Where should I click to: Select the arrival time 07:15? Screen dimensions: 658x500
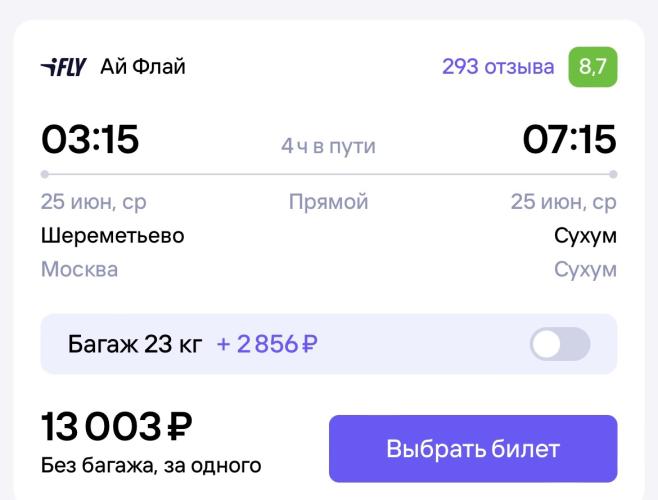(x=569, y=139)
